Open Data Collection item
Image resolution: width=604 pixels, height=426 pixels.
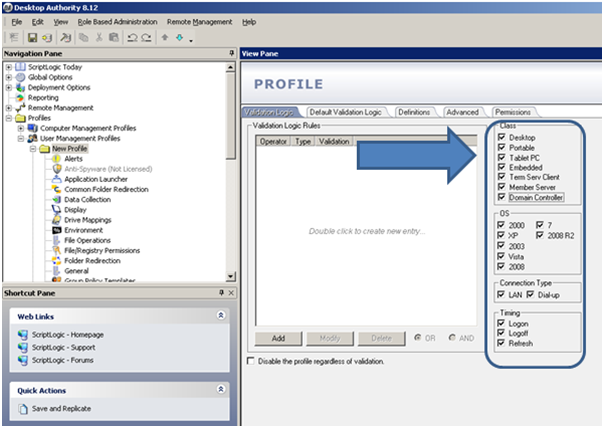pos(87,200)
